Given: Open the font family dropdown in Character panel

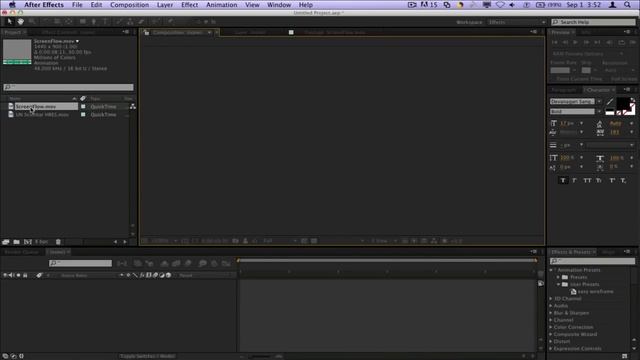Looking at the screenshot, I should click(x=599, y=101).
